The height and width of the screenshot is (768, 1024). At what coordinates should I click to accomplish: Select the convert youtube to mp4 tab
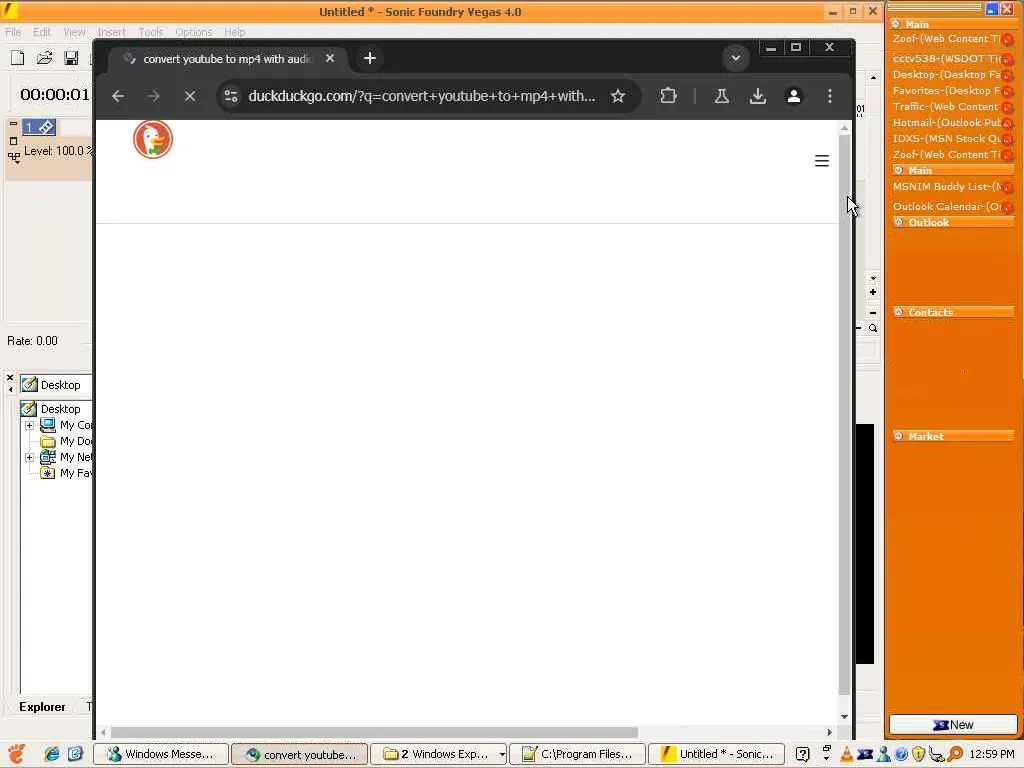coord(225,58)
